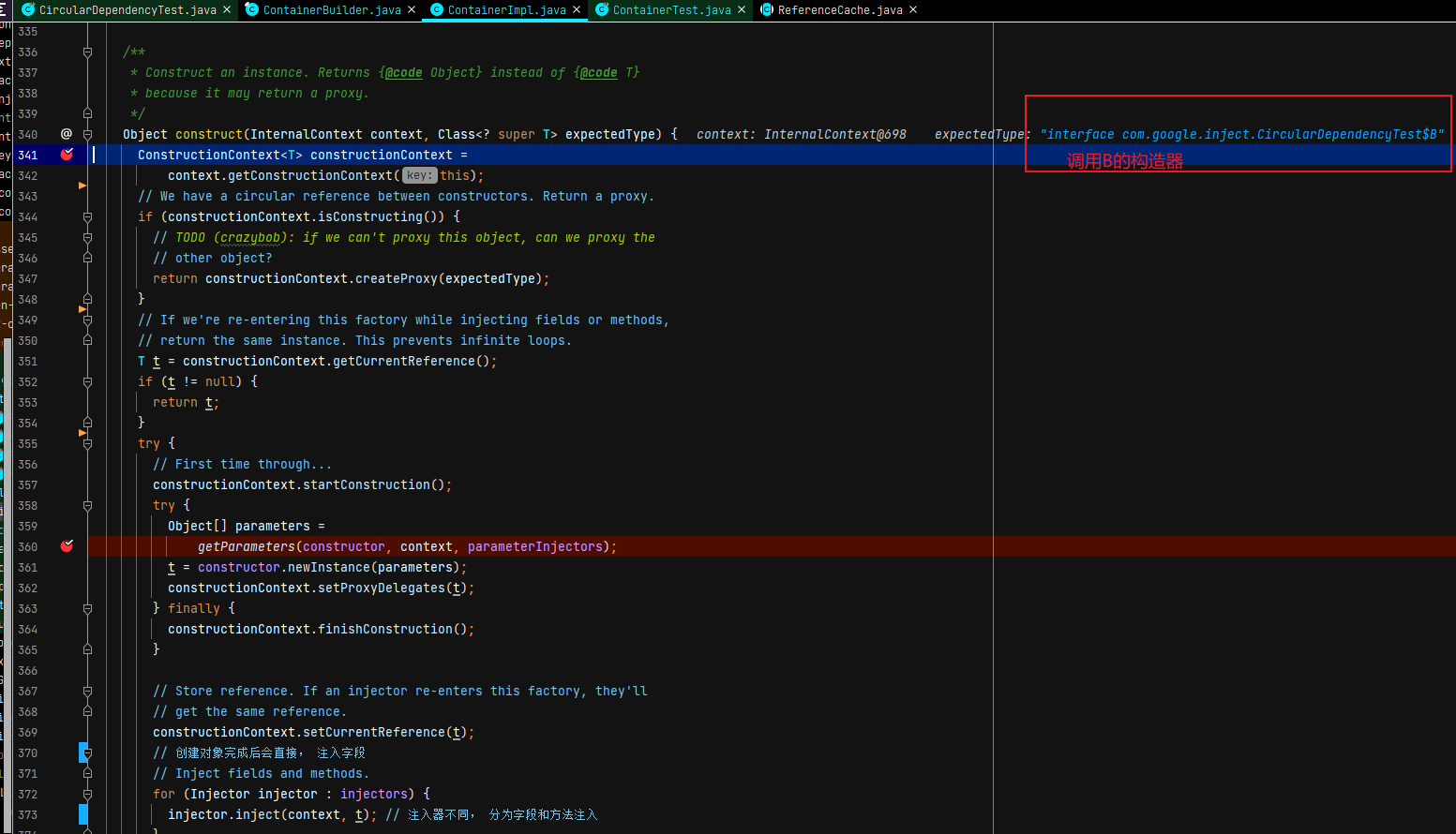Click 'getCurrentReference' on line 351
This screenshot has width=1456, height=834.
point(404,361)
